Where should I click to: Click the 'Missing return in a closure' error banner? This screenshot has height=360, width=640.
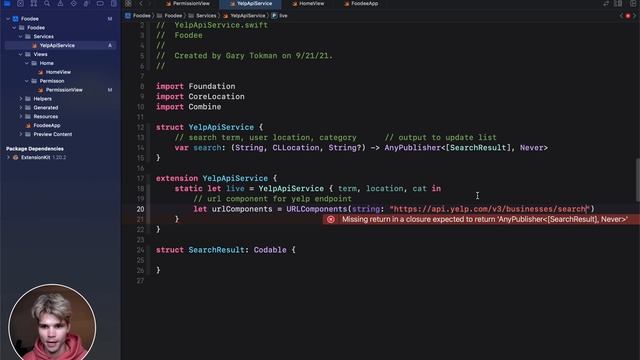click(481, 219)
